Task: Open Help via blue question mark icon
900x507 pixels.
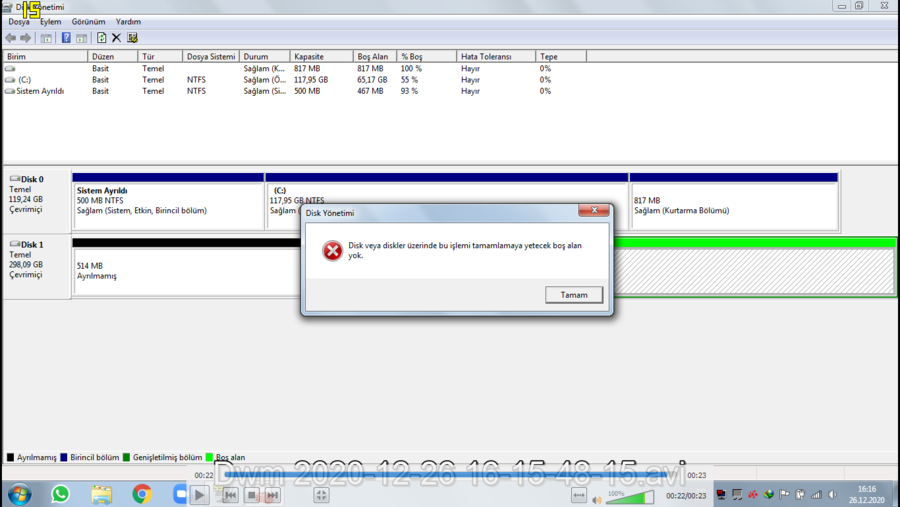Action: (66, 38)
